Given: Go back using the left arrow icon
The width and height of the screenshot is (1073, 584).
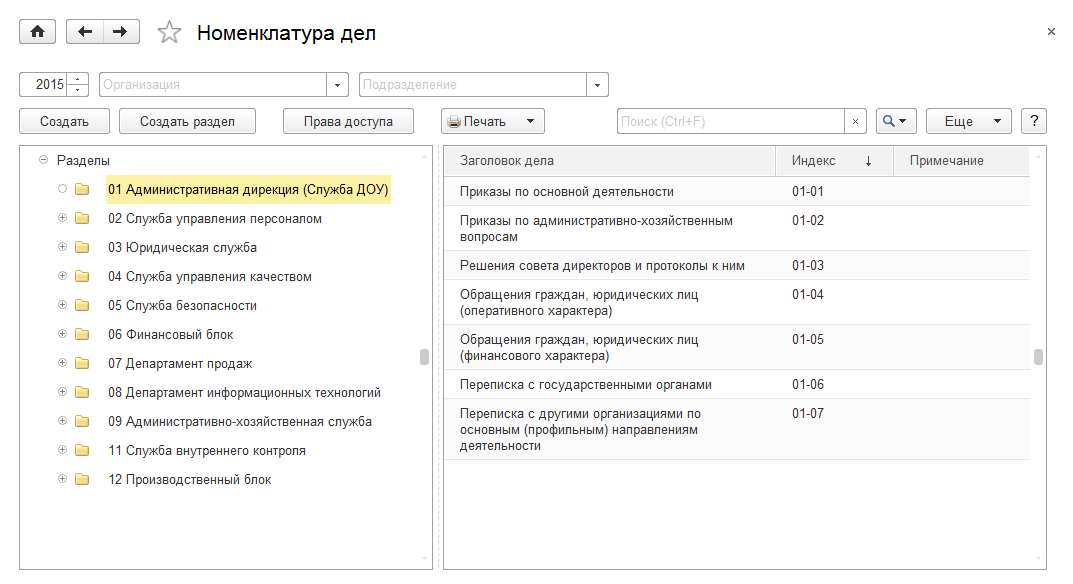Looking at the screenshot, I should pyautogui.click(x=86, y=31).
